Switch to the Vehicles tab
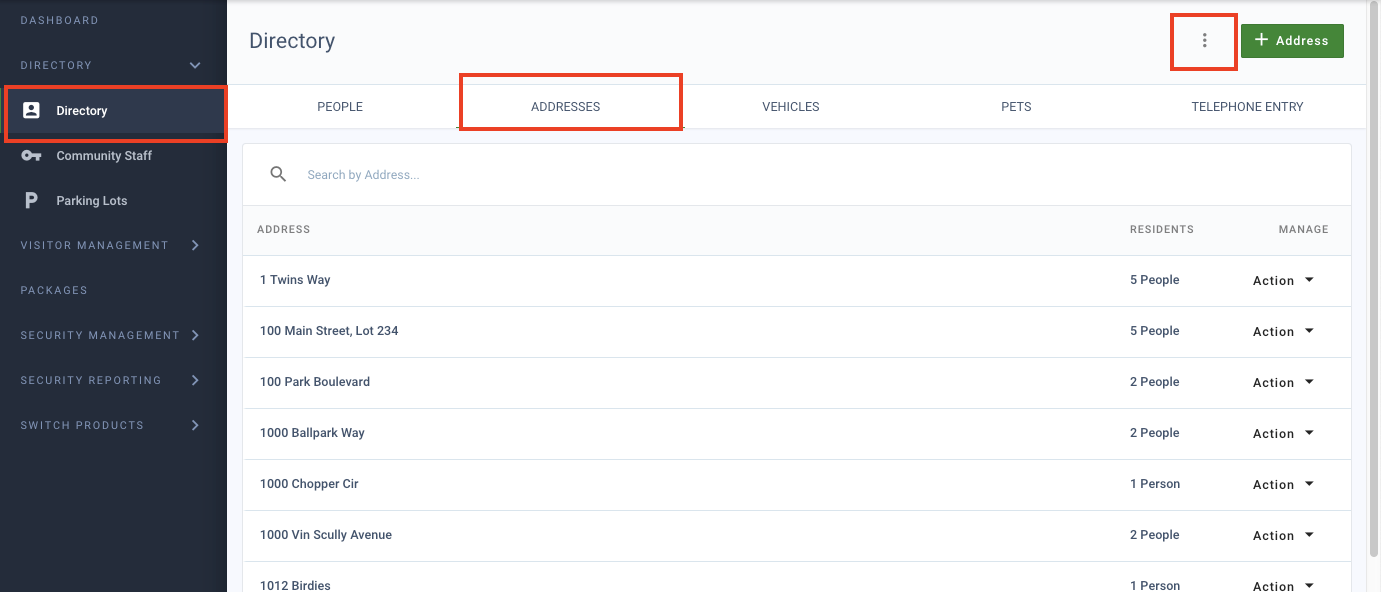Viewport: 1381px width, 592px height. coord(791,106)
